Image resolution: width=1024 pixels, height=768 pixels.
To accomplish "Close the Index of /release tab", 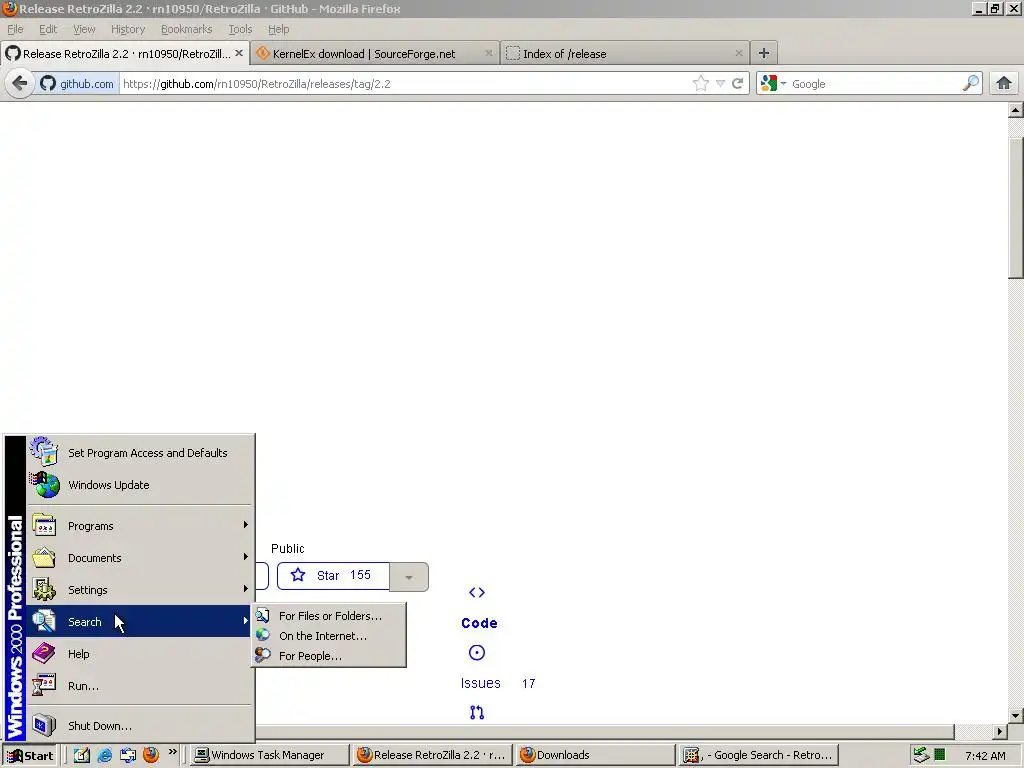I will point(739,54).
